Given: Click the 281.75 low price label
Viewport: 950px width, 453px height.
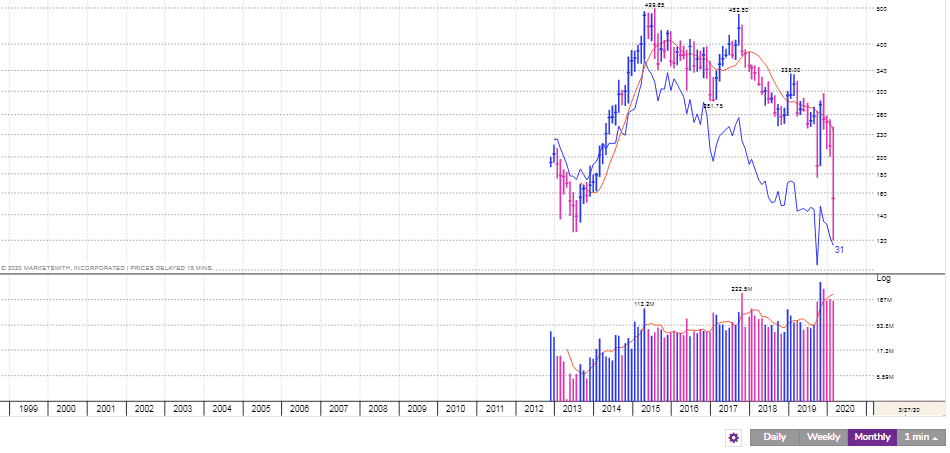Looking at the screenshot, I should coord(713,106).
